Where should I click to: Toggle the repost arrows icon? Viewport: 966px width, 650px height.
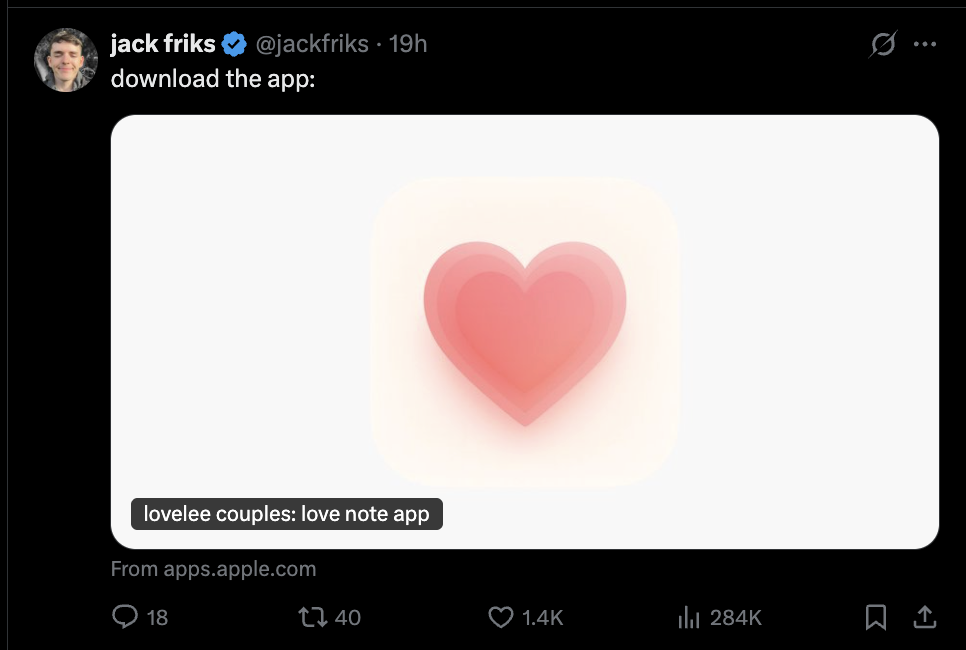click(314, 617)
